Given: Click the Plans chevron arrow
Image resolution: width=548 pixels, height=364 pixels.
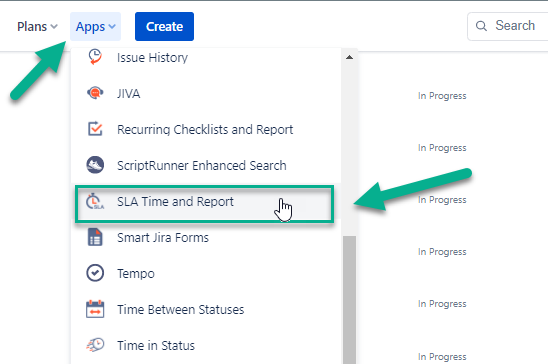Looking at the screenshot, I should (54, 27).
